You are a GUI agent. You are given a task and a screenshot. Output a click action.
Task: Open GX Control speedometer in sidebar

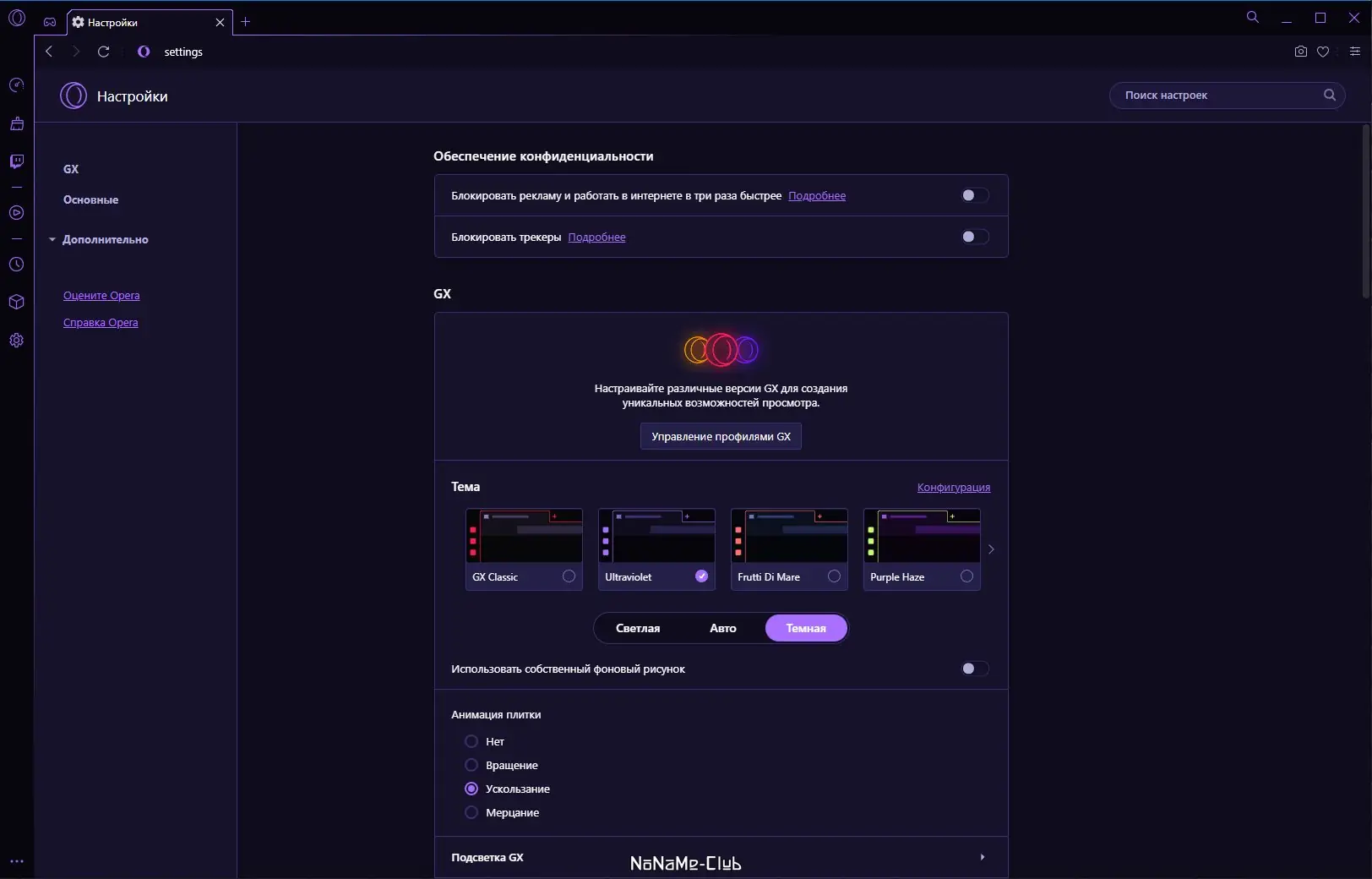point(16,85)
